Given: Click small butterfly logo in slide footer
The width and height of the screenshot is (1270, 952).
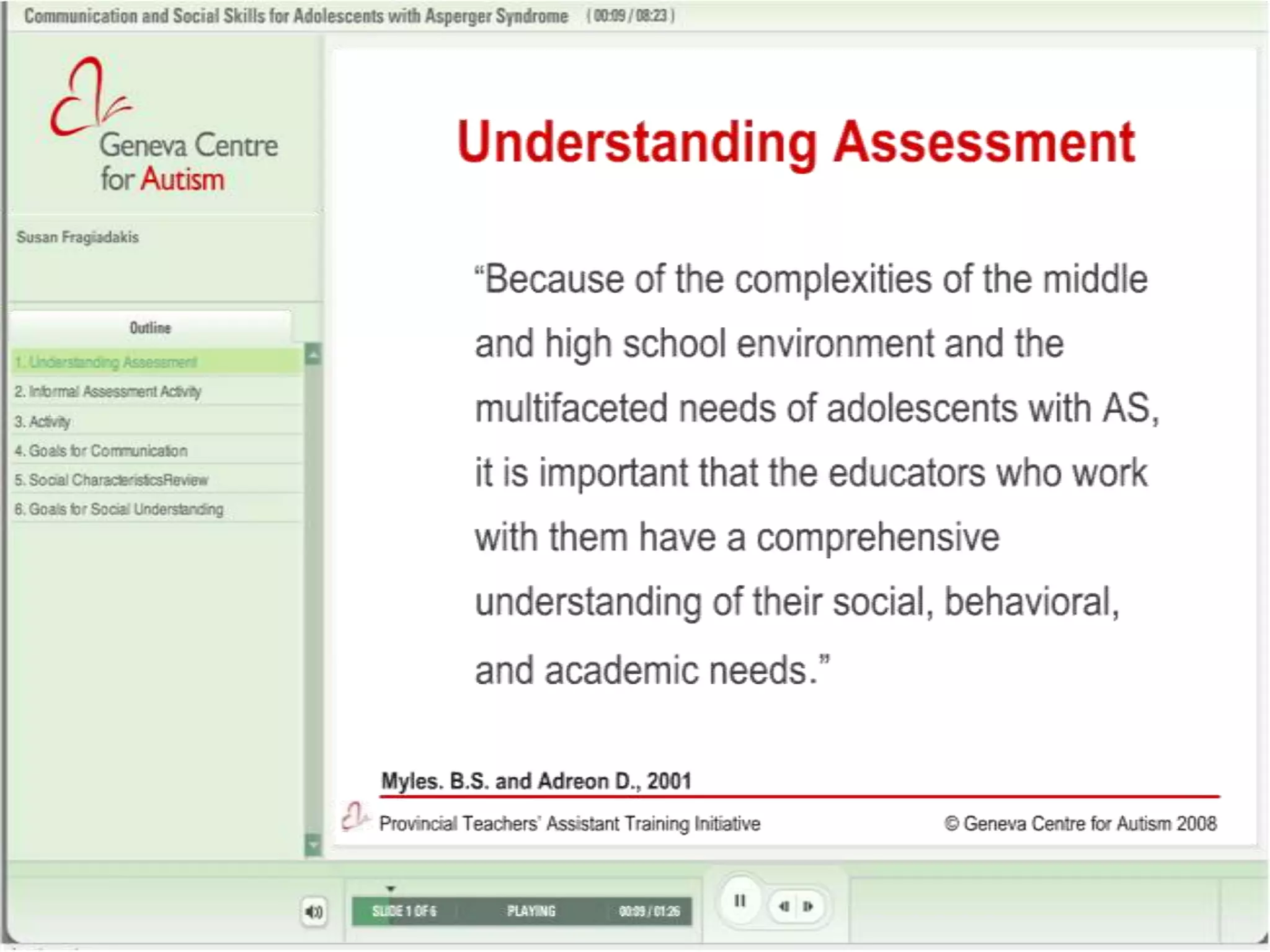Looking at the screenshot, I should (x=355, y=816).
